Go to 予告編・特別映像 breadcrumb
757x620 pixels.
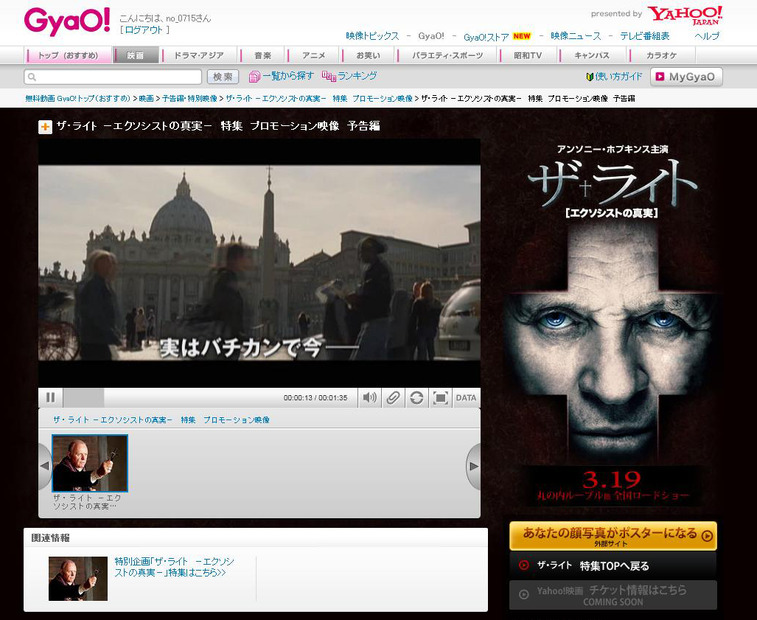189,99
